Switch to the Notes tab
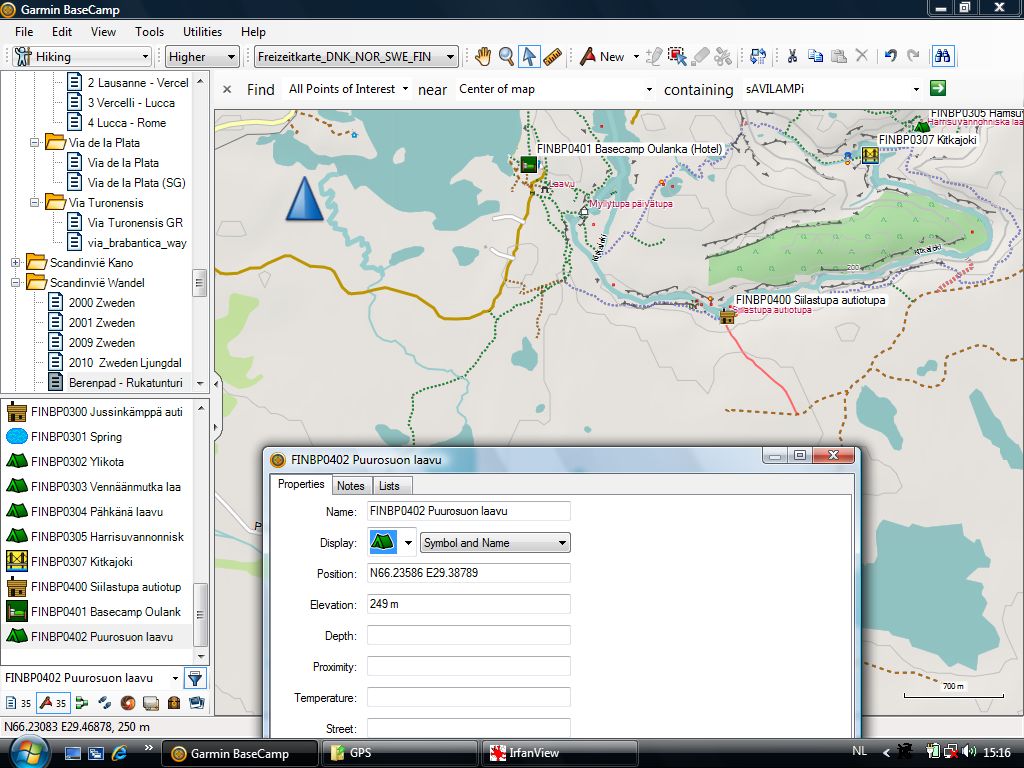 (350, 486)
